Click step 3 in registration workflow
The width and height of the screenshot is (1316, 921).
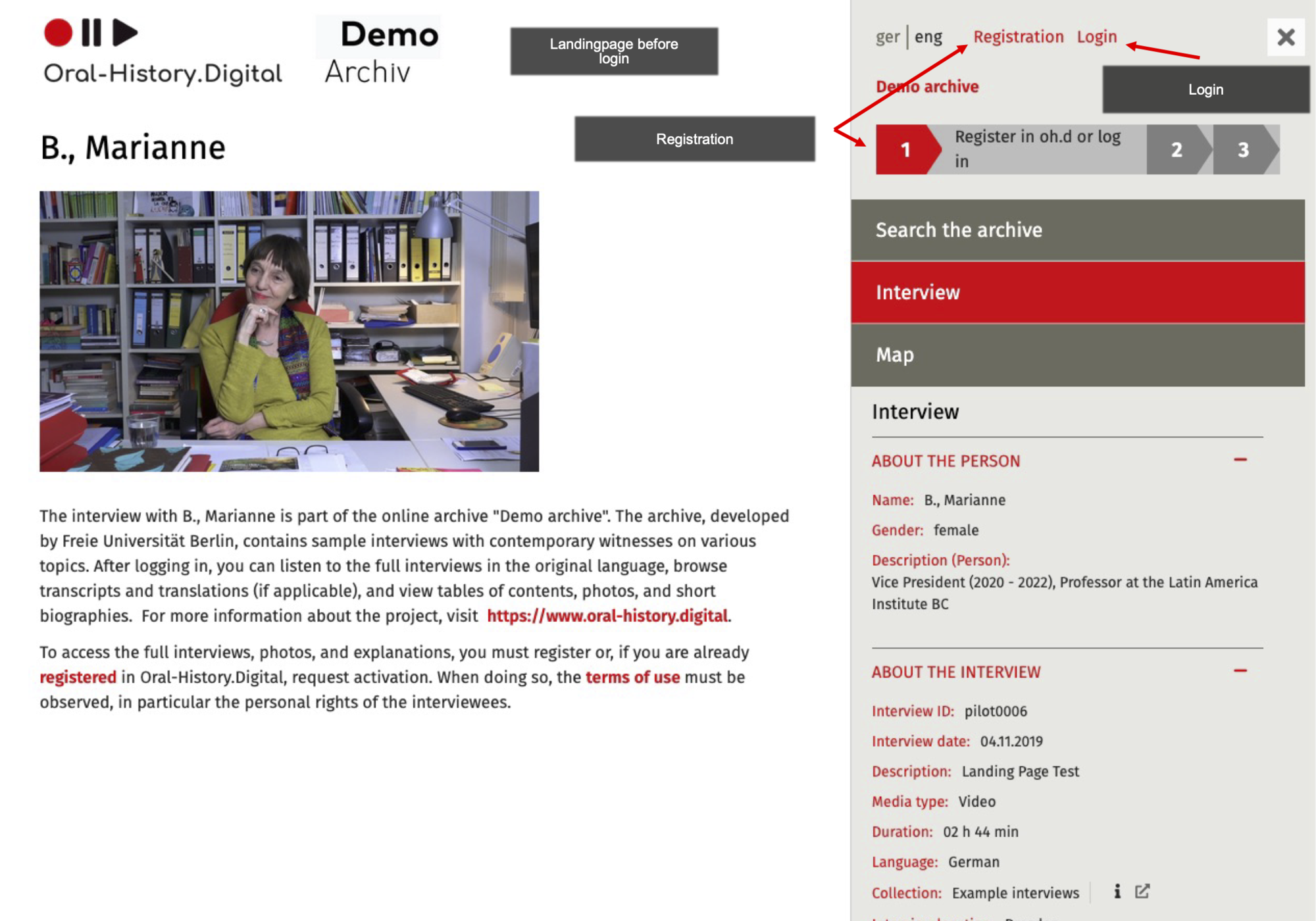1243,149
